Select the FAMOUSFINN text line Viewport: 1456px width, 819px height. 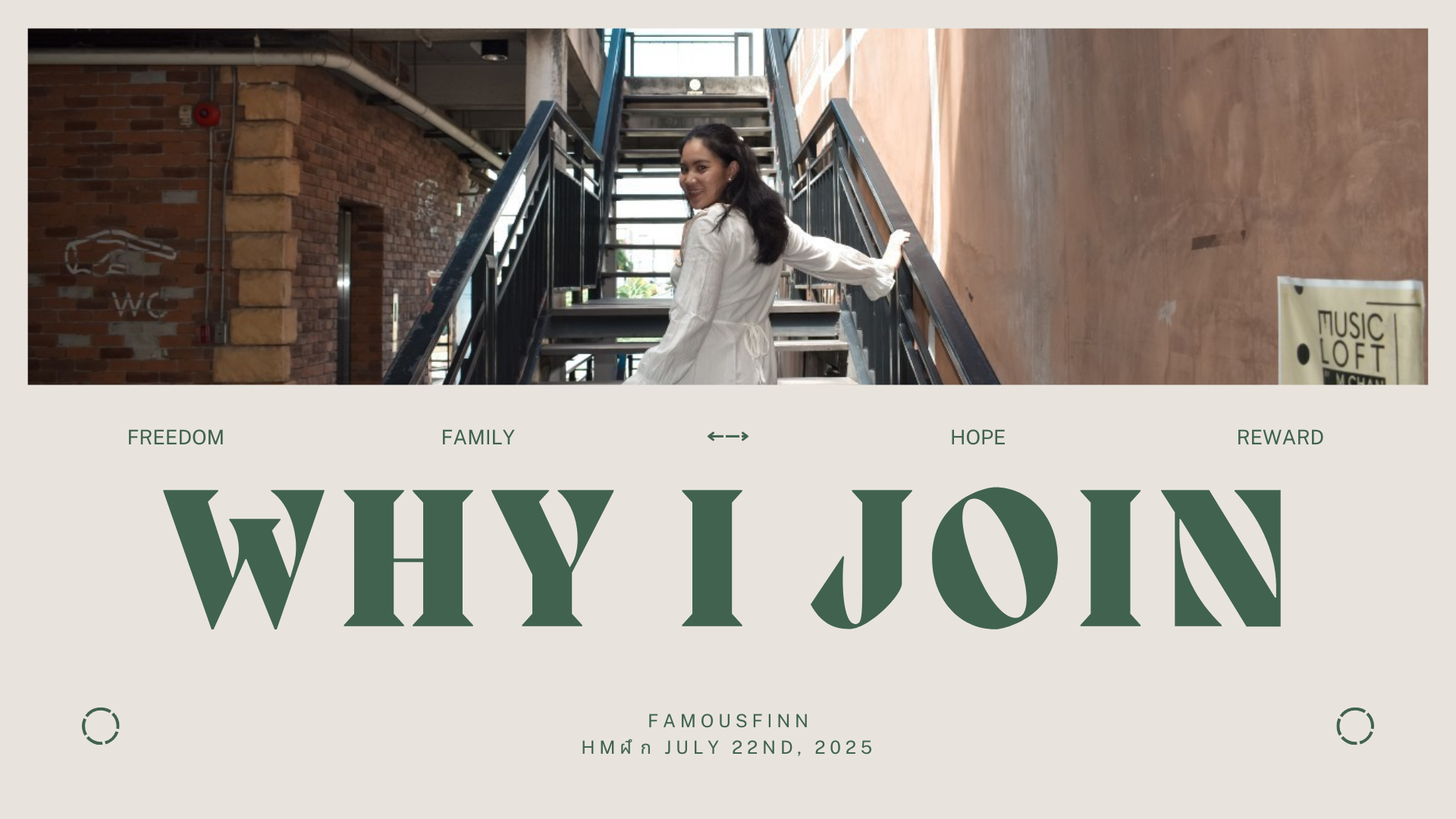[729, 720]
